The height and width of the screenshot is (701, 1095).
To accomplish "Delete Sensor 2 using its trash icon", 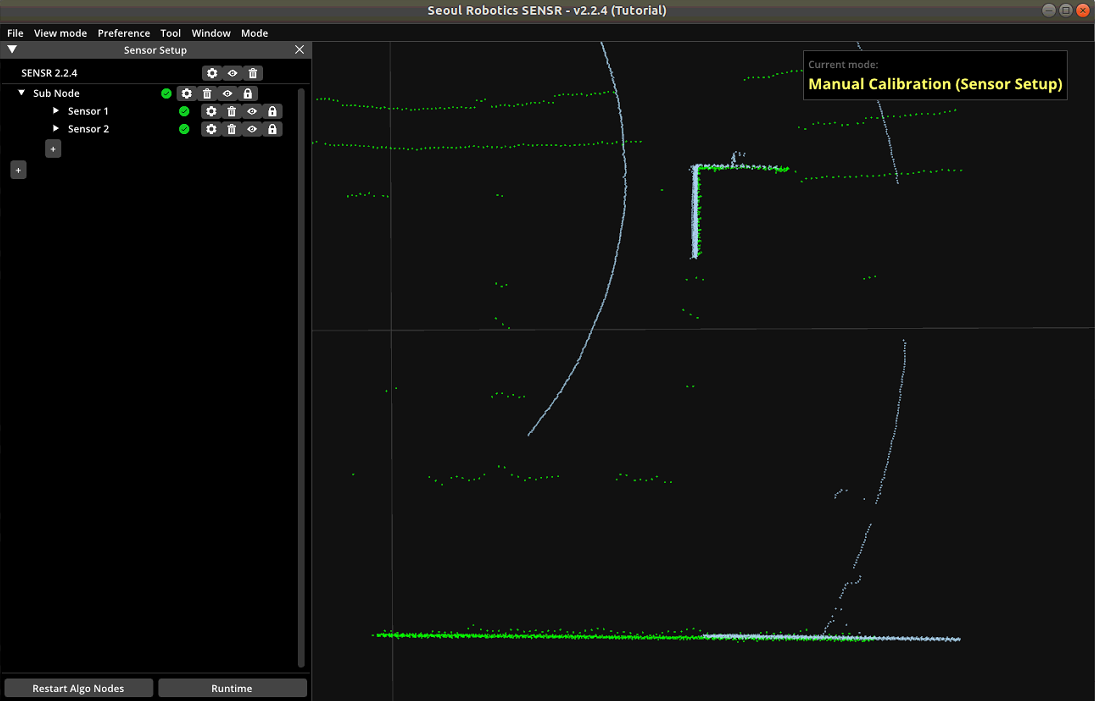I will click(x=232, y=129).
